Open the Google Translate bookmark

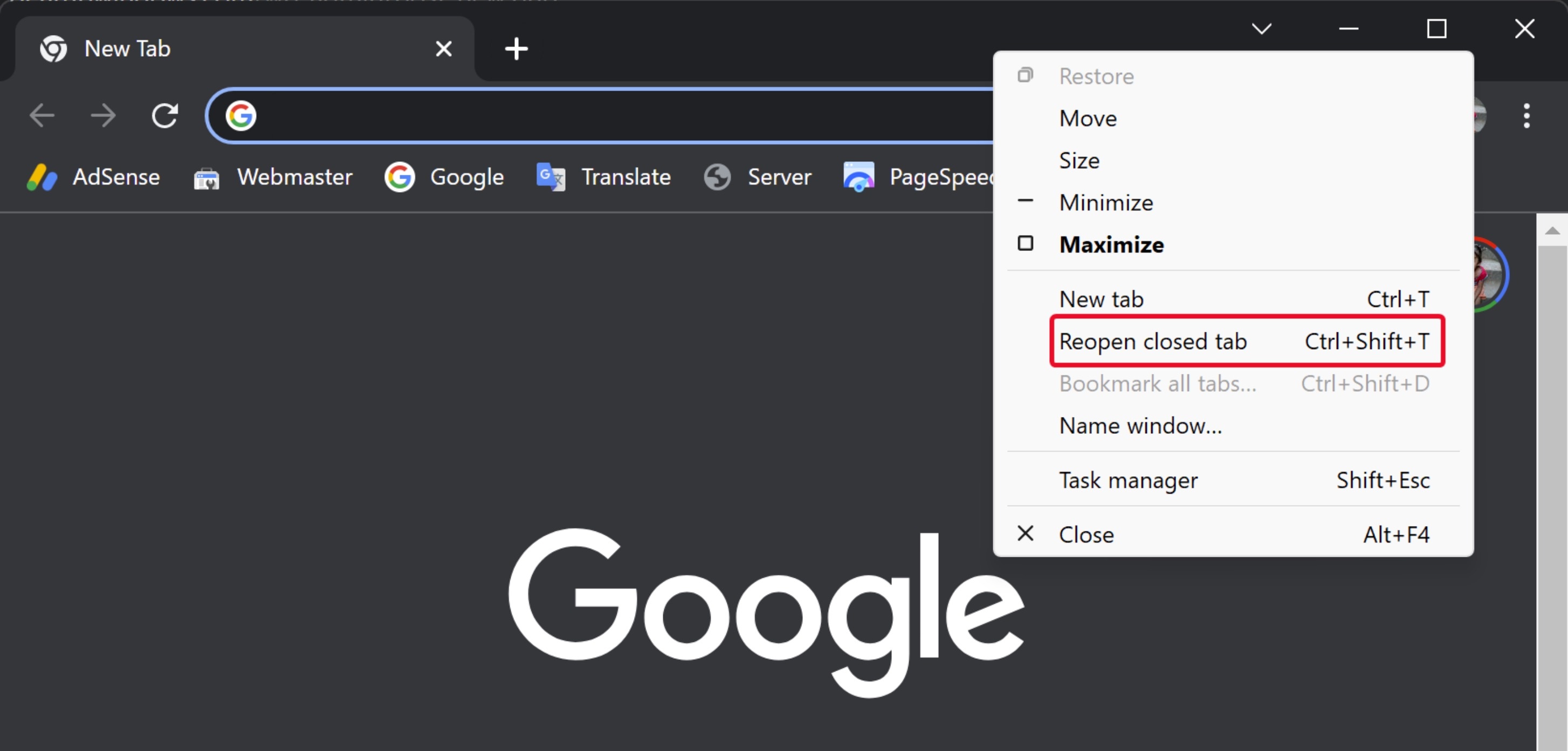coord(627,176)
